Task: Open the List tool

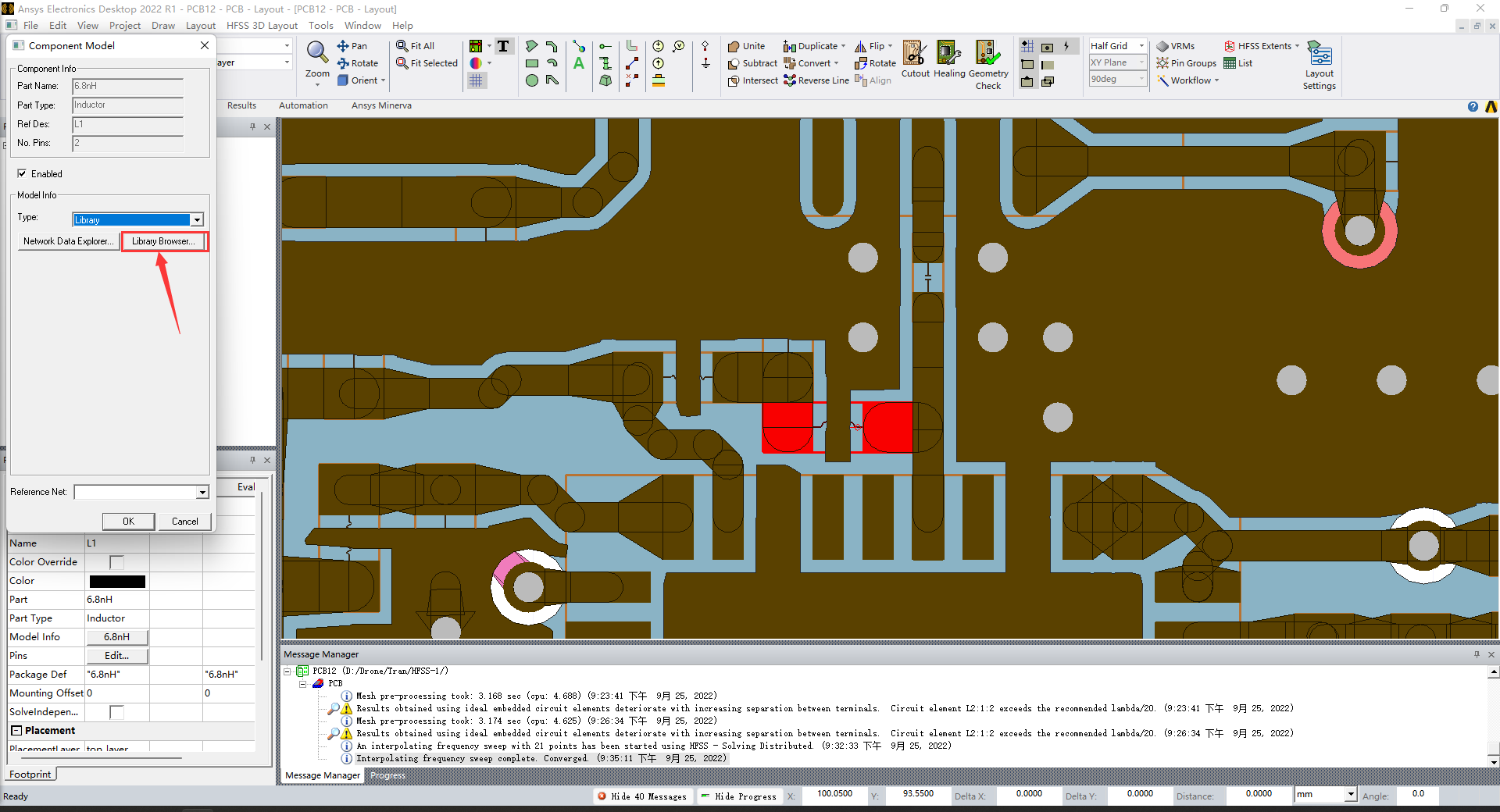Action: click(1238, 63)
